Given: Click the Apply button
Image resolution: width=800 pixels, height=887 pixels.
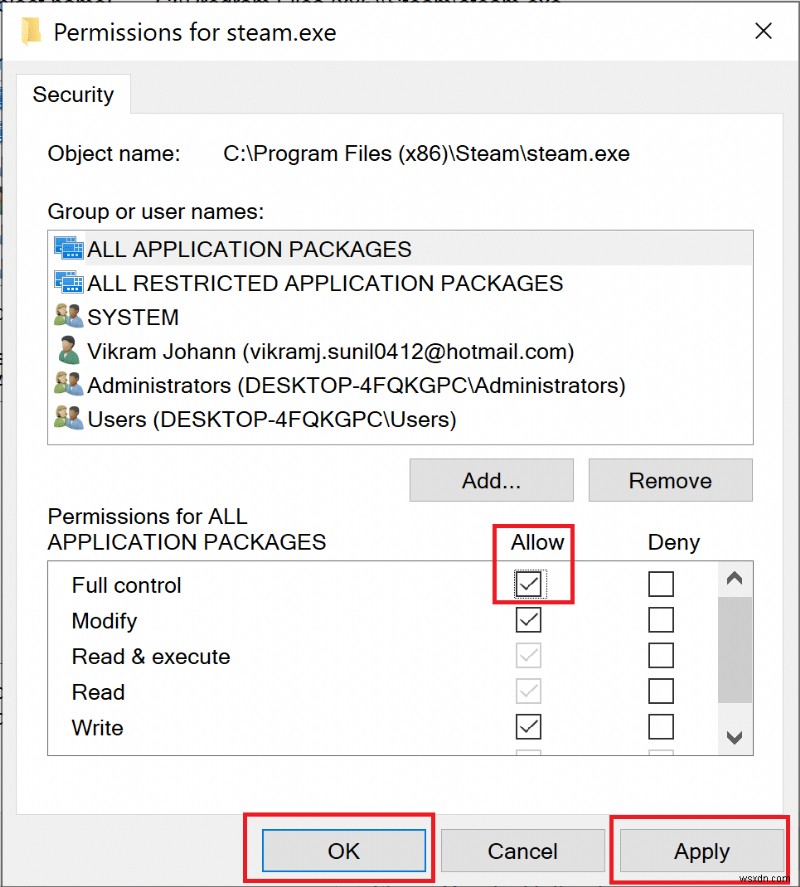Looking at the screenshot, I should point(701,851).
